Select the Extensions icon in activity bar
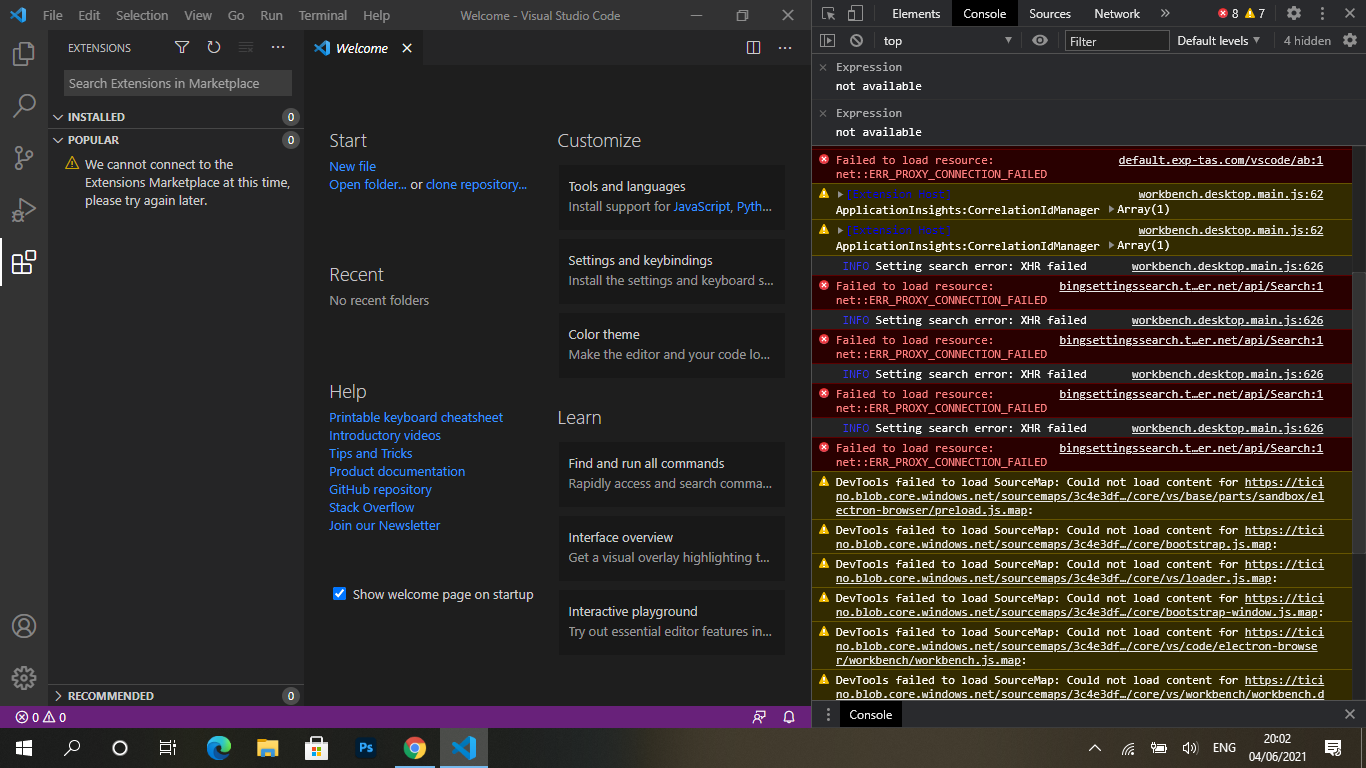The height and width of the screenshot is (768, 1366). click(x=24, y=262)
